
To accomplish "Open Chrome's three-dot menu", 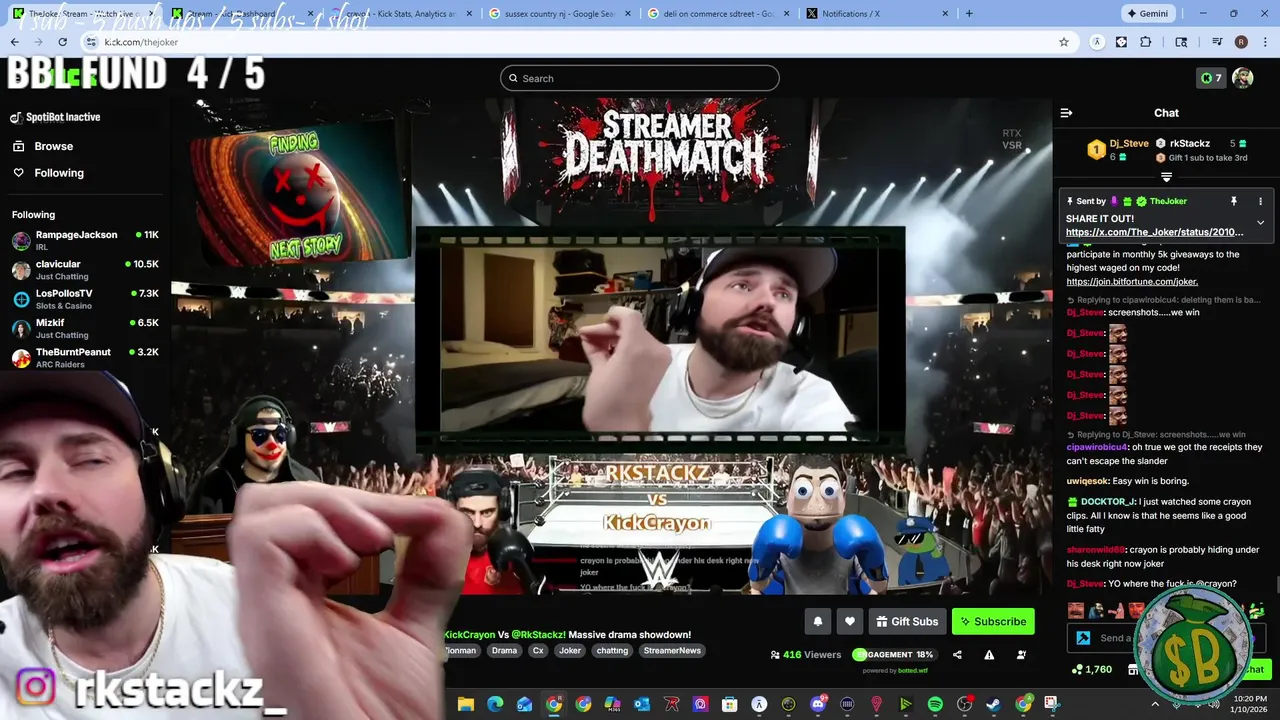I will (x=1265, y=42).
